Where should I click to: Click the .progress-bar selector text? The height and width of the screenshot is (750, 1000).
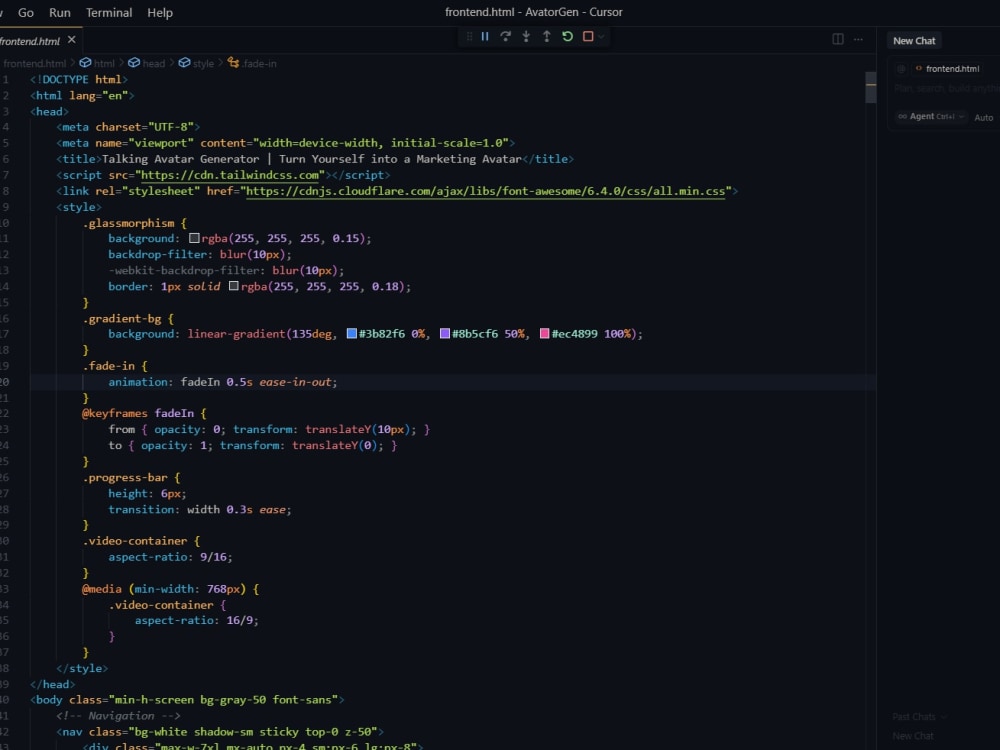coord(125,477)
